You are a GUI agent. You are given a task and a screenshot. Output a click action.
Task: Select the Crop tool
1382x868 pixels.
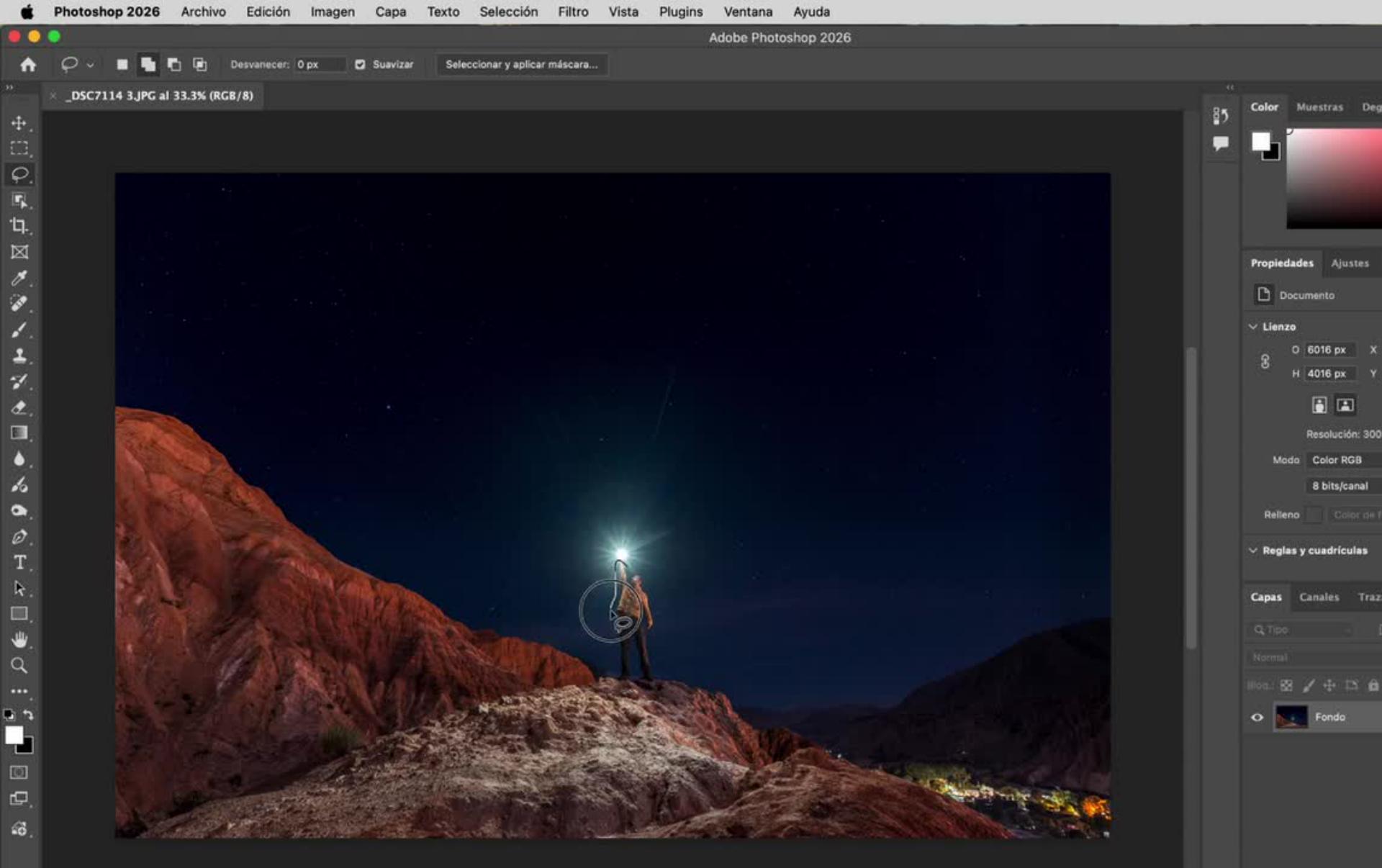tap(19, 226)
